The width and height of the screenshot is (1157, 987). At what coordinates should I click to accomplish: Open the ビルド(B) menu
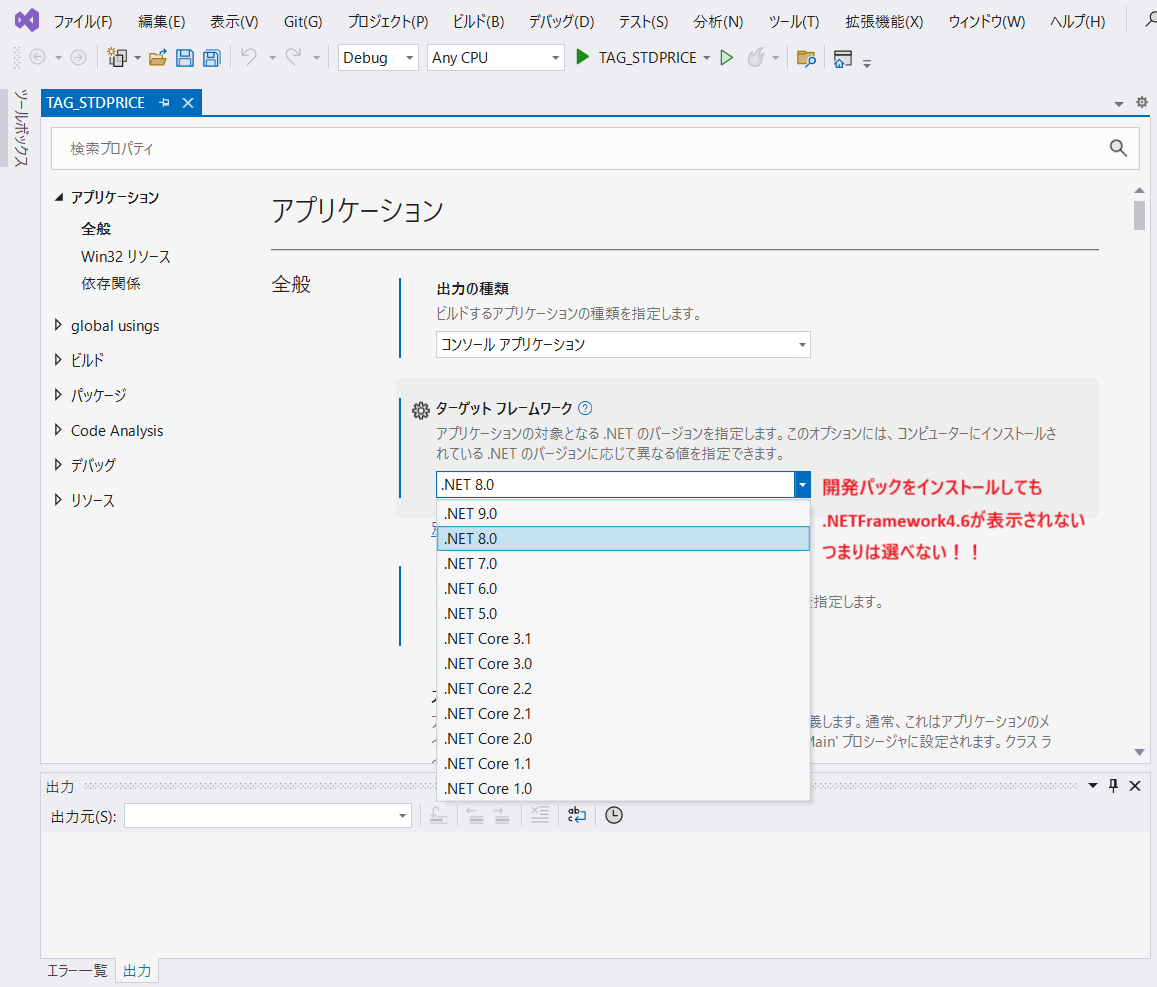tap(478, 22)
